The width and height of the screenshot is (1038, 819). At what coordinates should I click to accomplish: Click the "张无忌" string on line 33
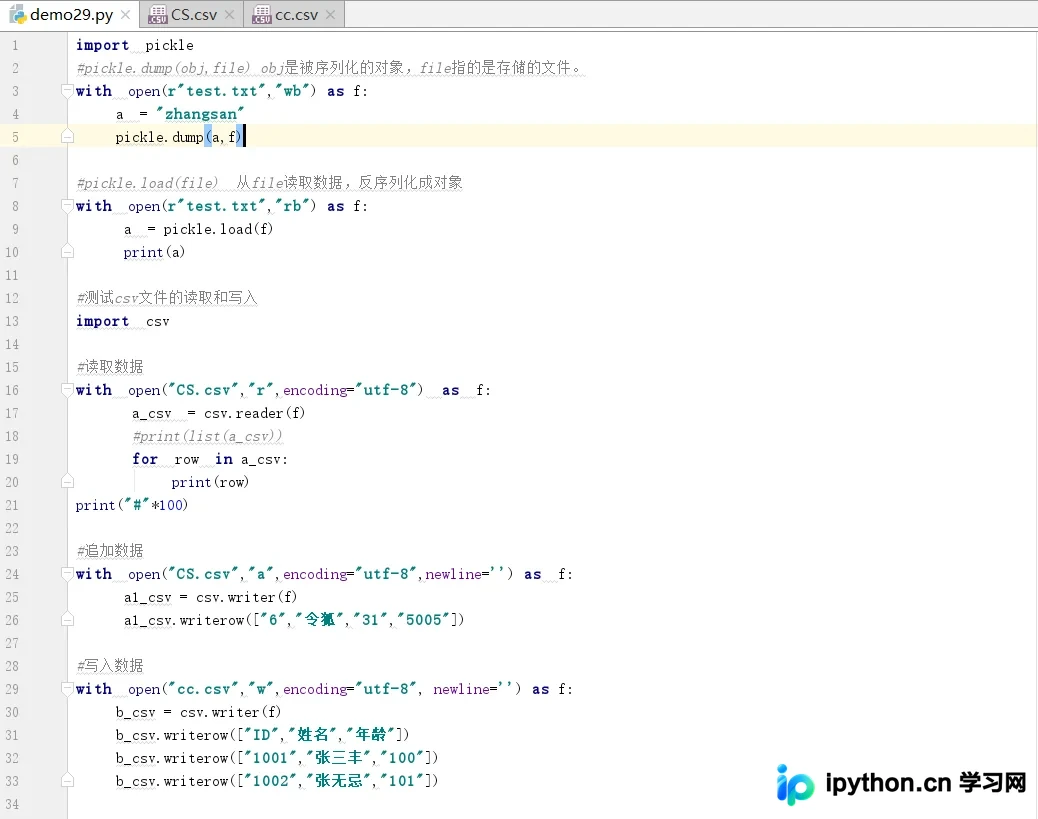pos(338,781)
